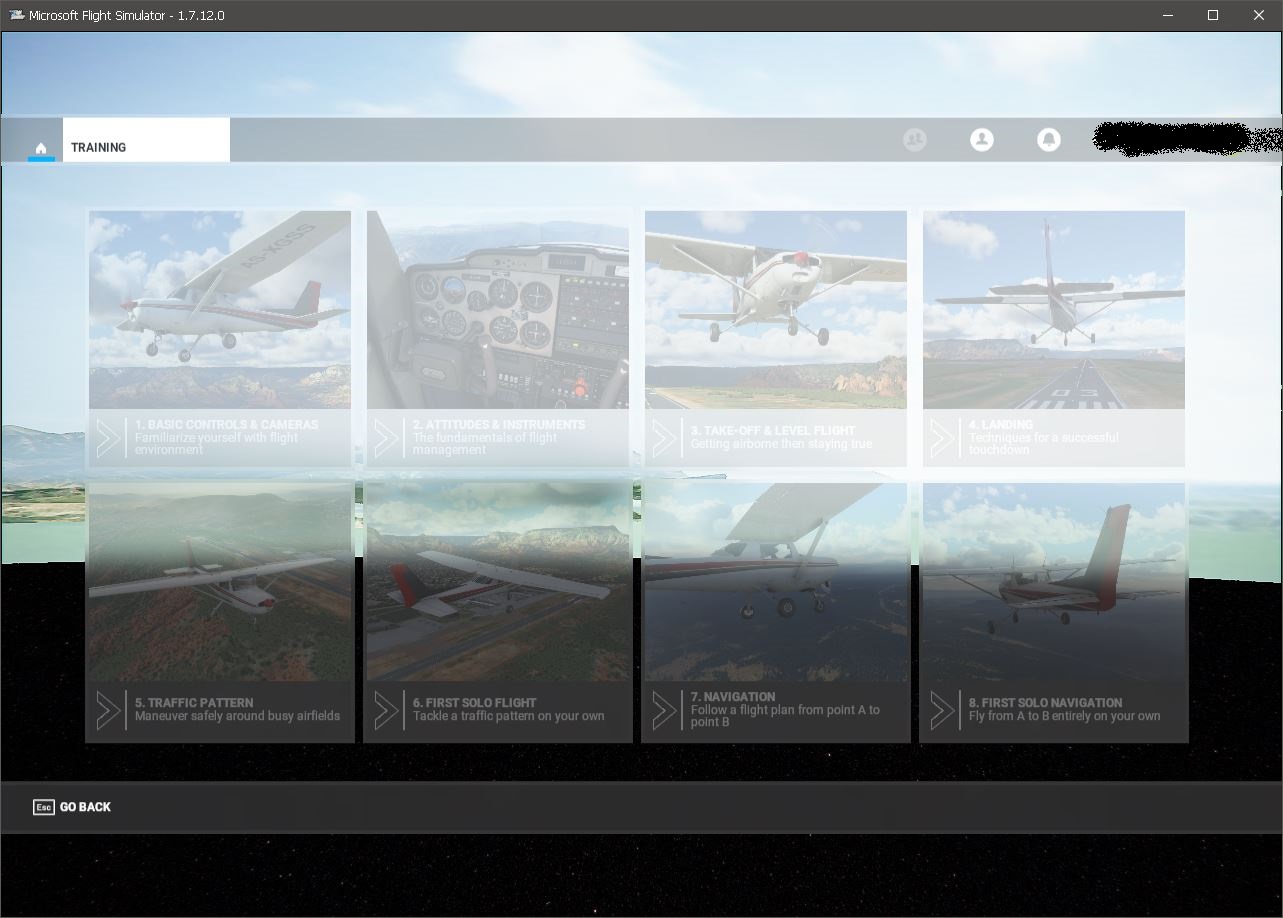Click the gamertag area in the top bar

(1180, 140)
